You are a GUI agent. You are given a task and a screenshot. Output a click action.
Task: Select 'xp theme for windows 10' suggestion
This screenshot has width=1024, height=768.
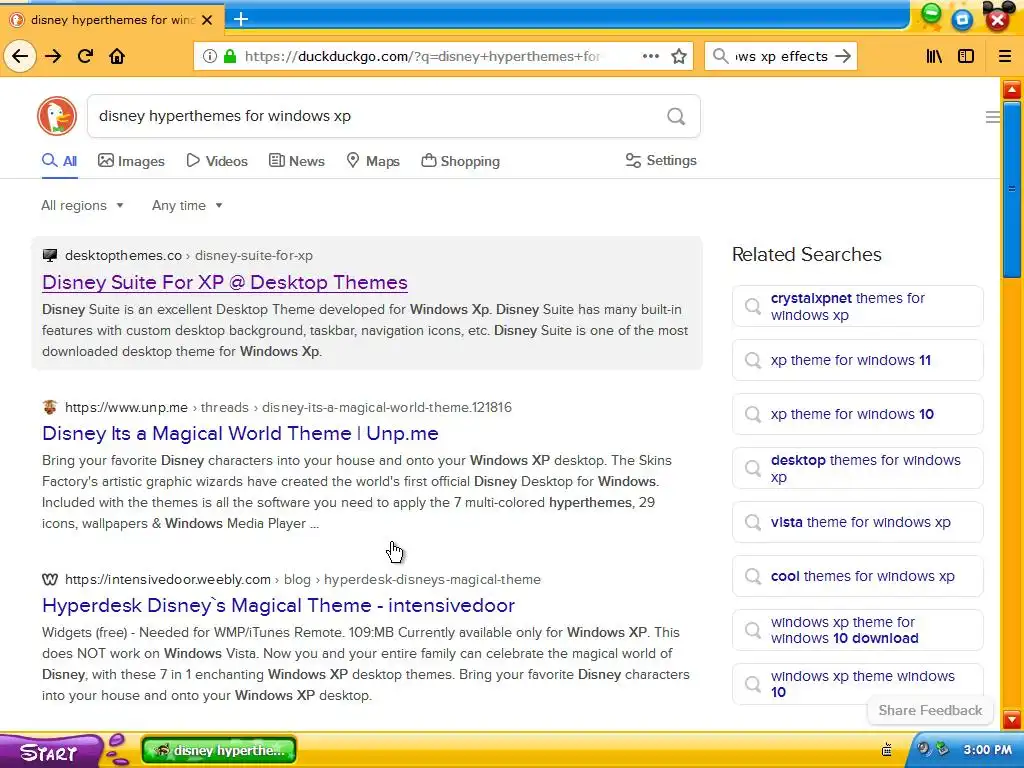(857, 414)
